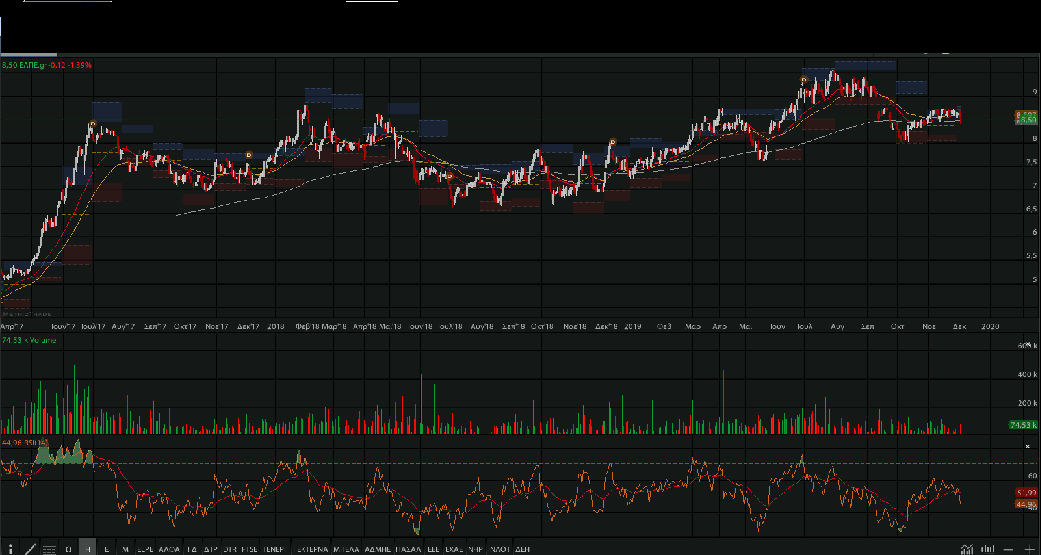
Task: Open the chart indicators icon
Action: tap(966, 548)
